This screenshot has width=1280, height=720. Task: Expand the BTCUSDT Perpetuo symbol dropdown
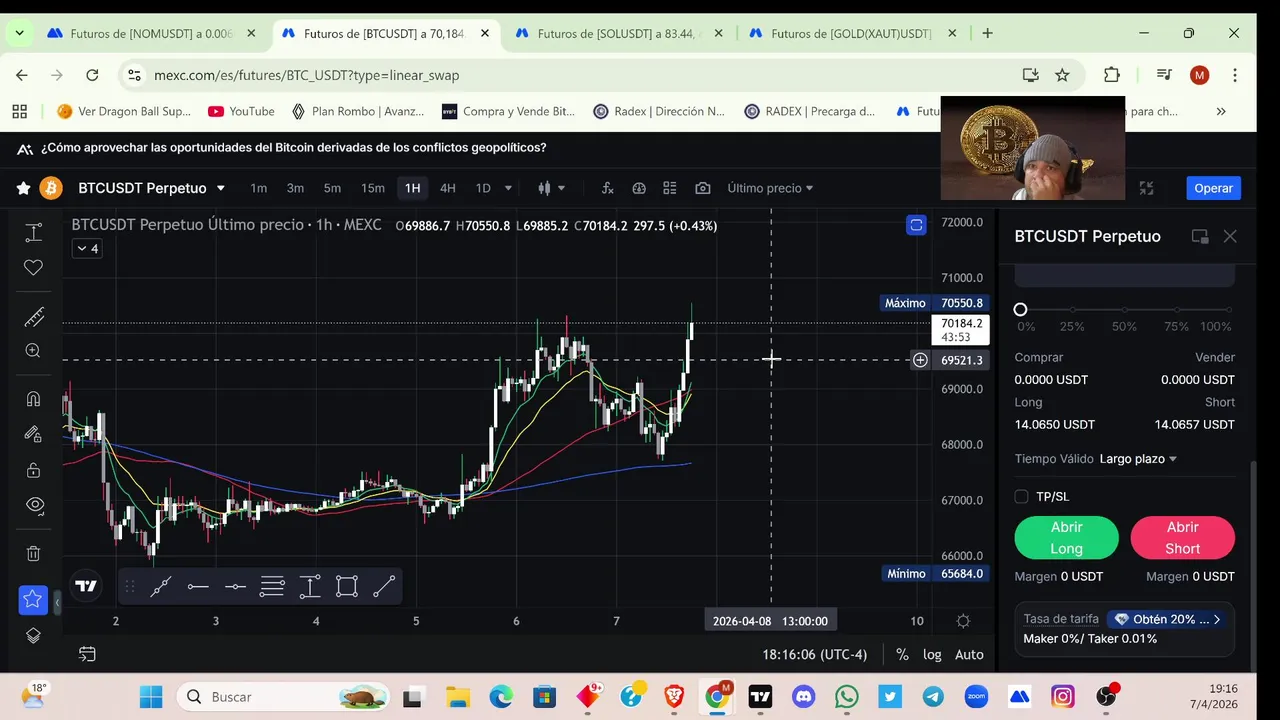pyautogui.click(x=221, y=188)
